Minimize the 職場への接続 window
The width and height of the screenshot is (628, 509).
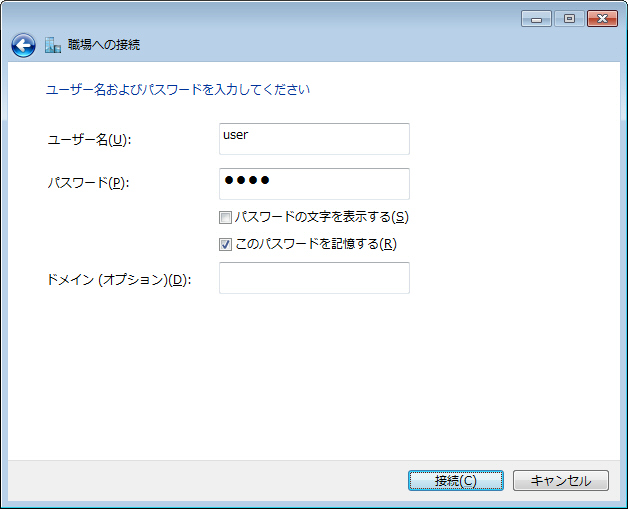coord(536,19)
